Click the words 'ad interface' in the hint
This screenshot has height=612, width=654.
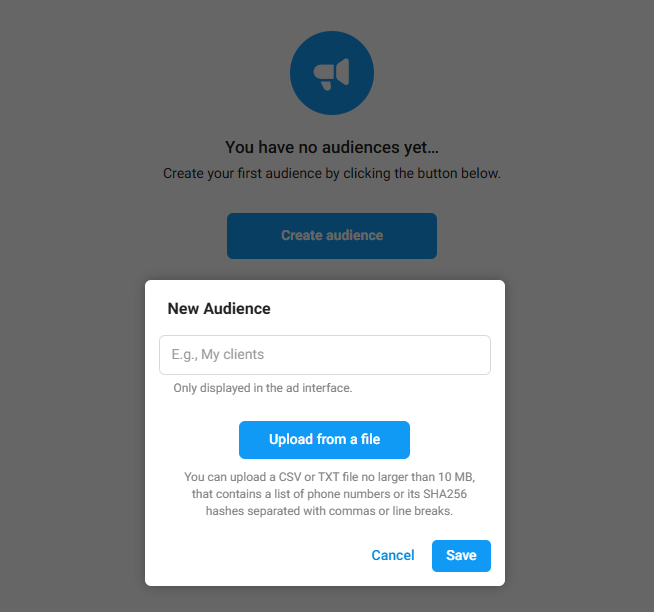tap(317, 388)
